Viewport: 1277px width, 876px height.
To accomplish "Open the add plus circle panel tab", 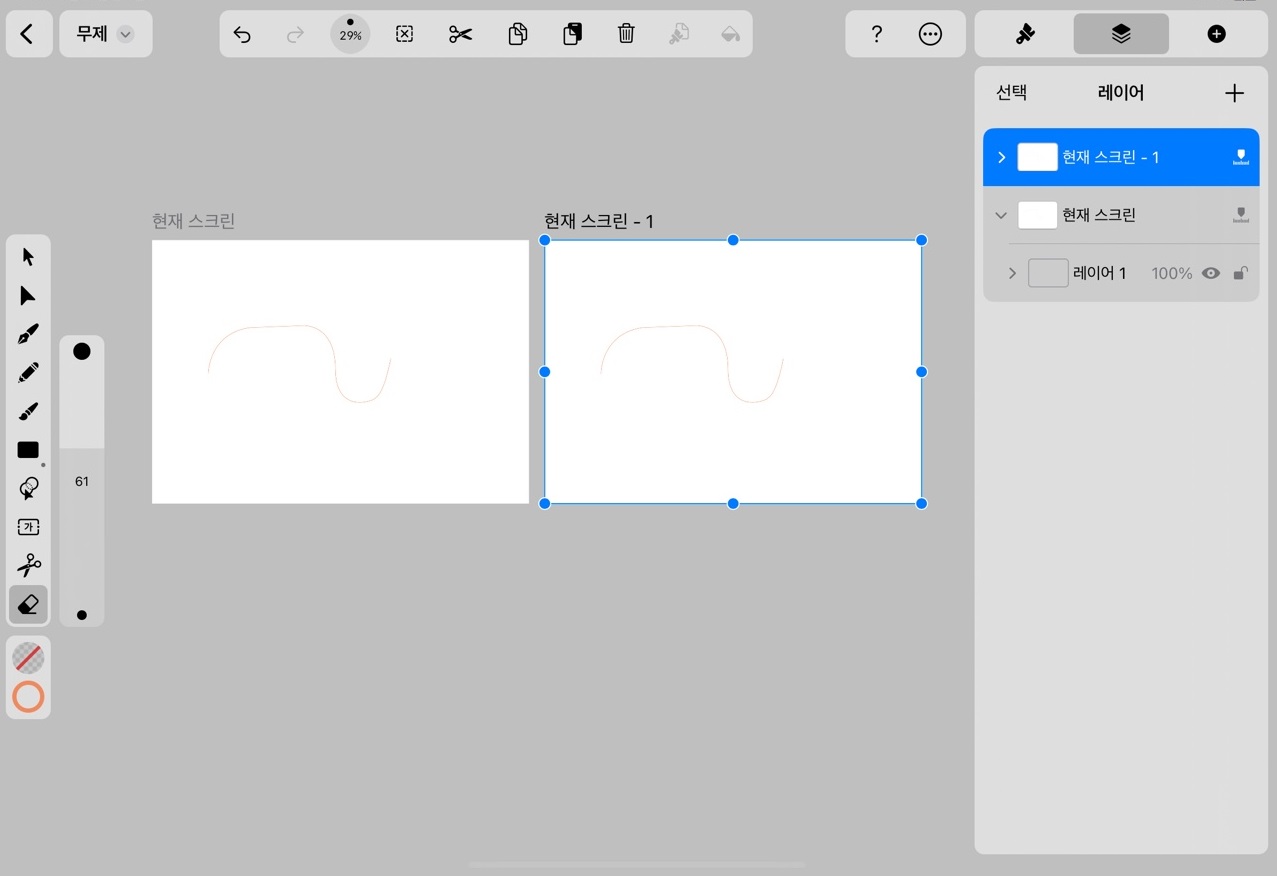I will click(x=1216, y=34).
